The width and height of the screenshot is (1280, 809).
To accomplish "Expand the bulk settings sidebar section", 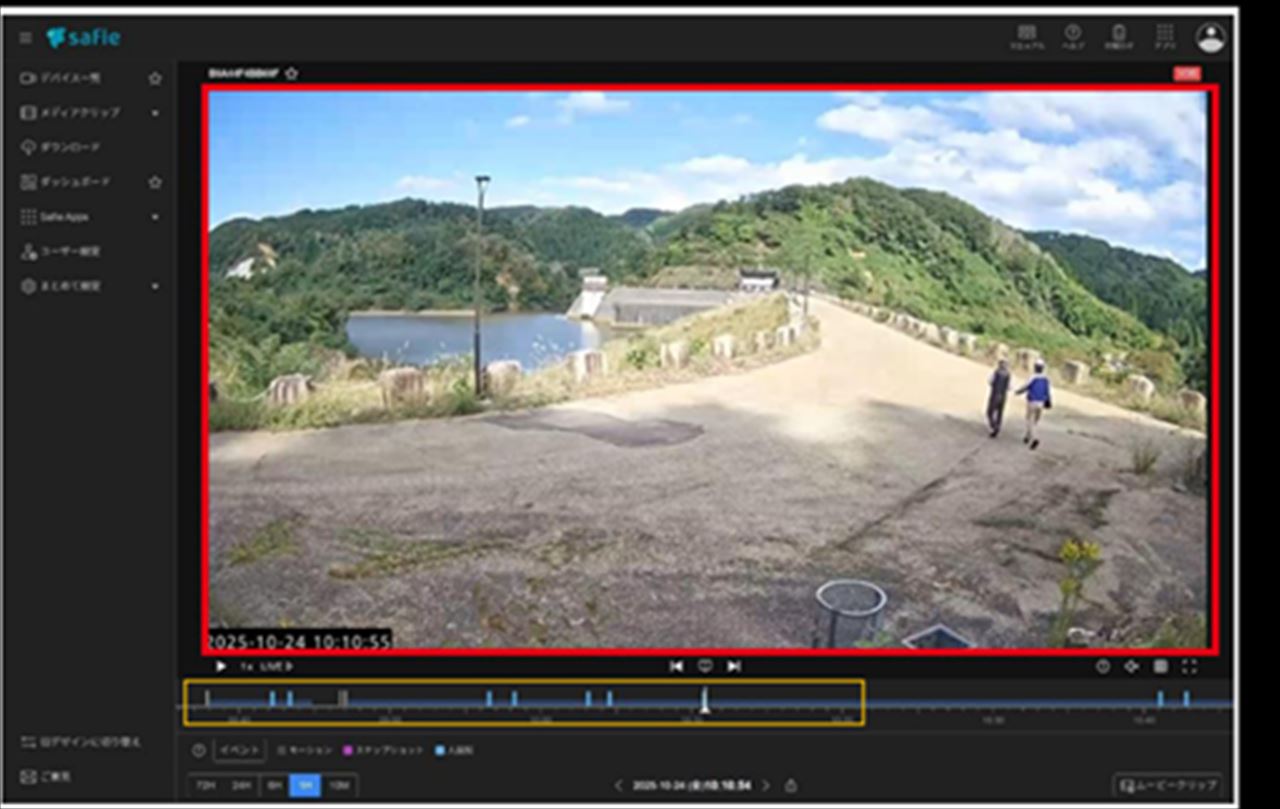I will pyautogui.click(x=155, y=286).
